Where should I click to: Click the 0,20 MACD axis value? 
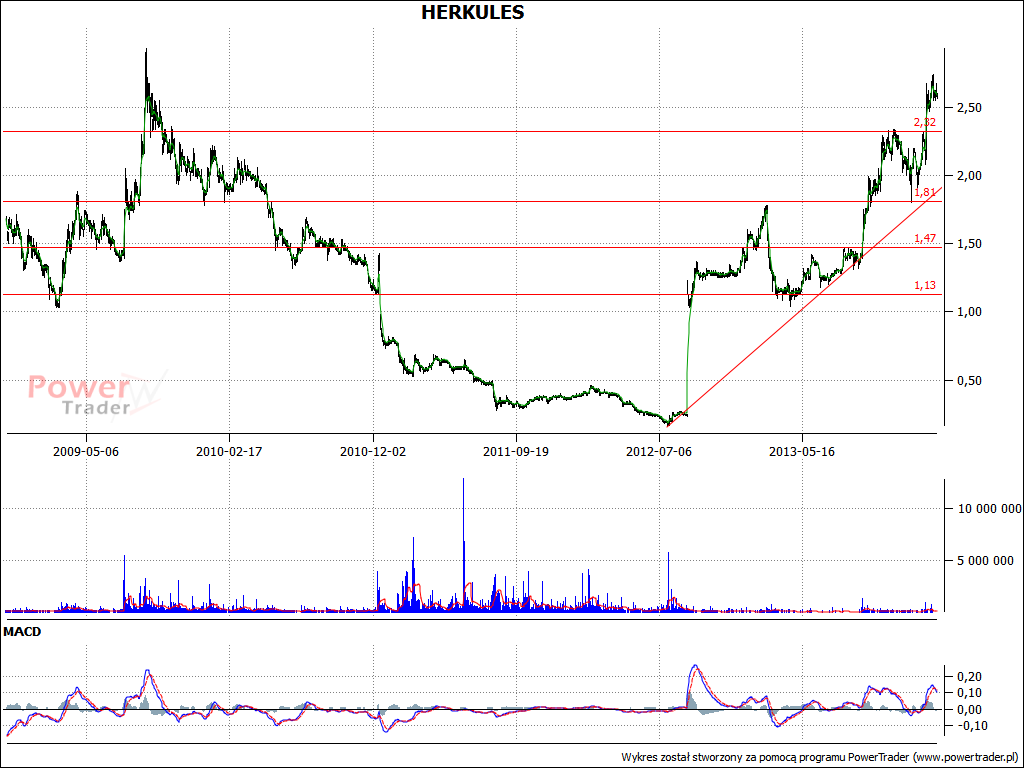[968, 677]
